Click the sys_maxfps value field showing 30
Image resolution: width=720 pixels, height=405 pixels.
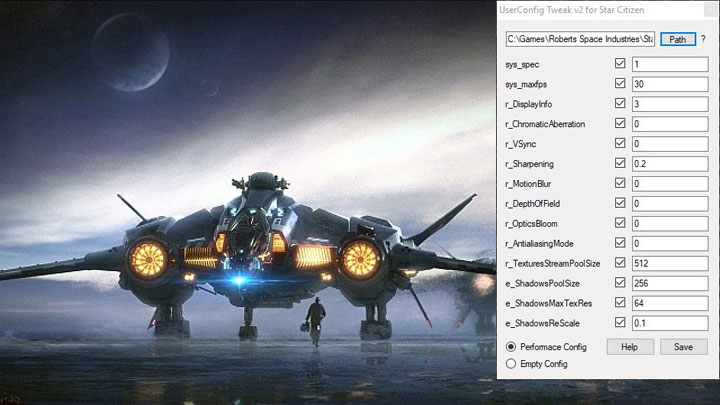(670, 84)
